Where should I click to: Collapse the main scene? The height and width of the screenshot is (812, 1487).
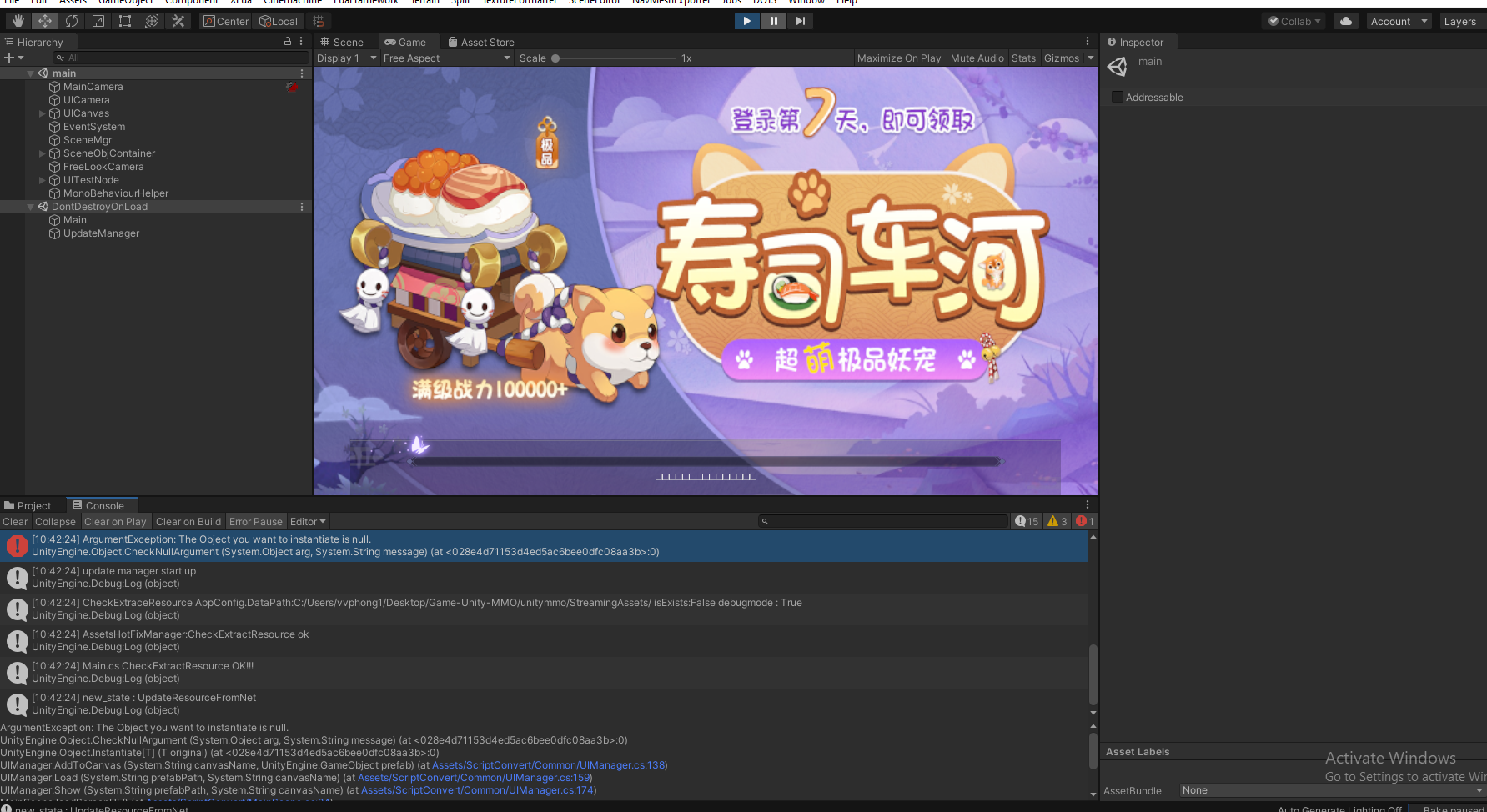30,73
